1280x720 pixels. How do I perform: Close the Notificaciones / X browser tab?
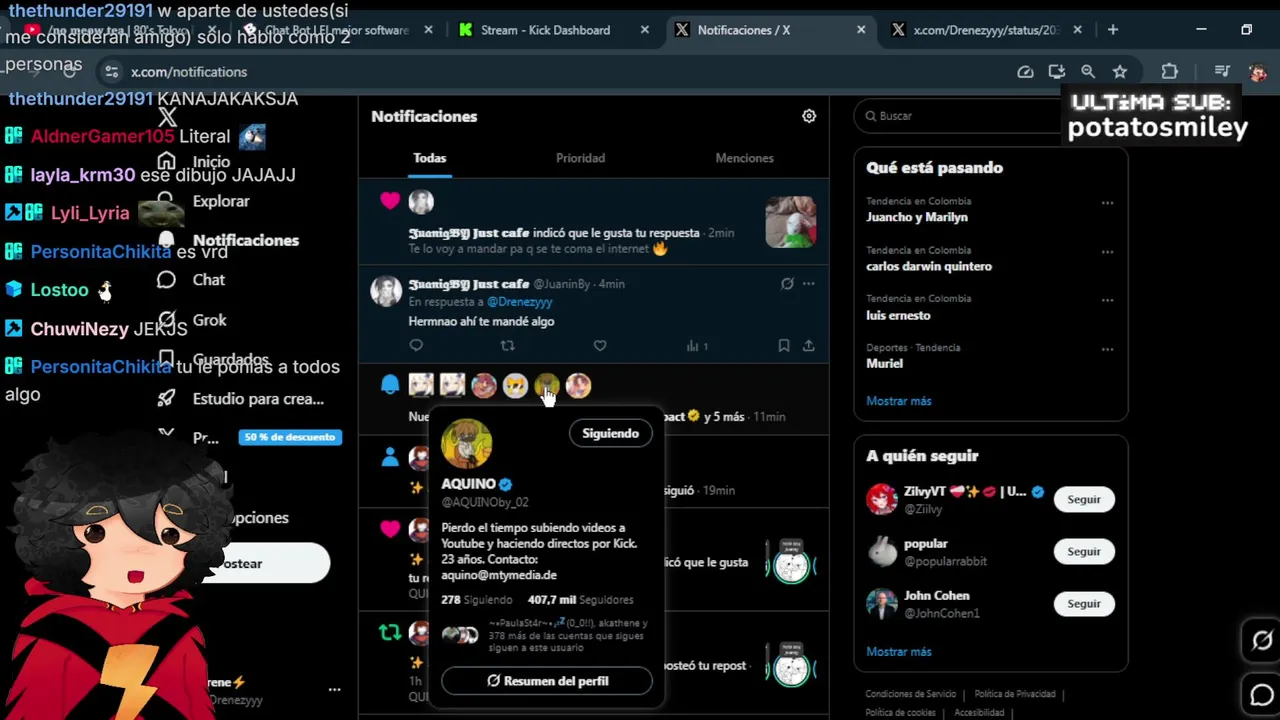tap(861, 30)
